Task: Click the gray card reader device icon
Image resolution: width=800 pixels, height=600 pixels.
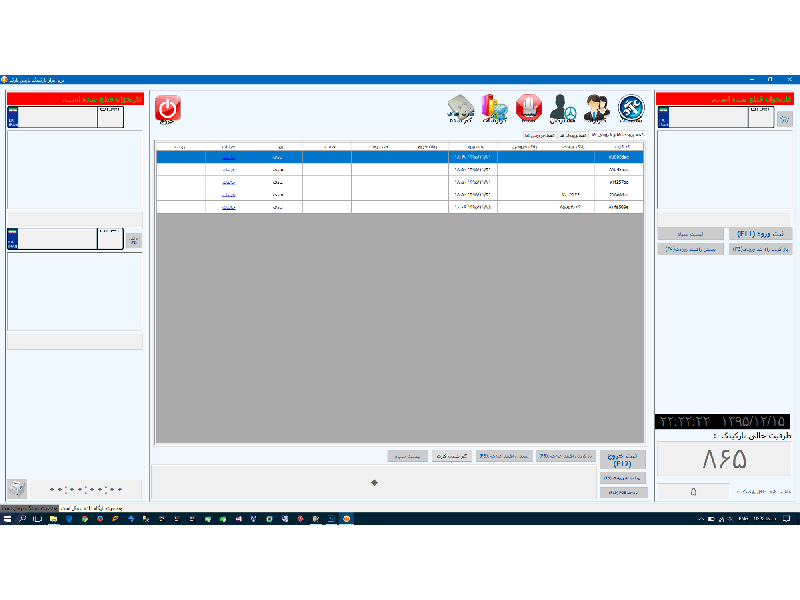Action: [x=460, y=108]
